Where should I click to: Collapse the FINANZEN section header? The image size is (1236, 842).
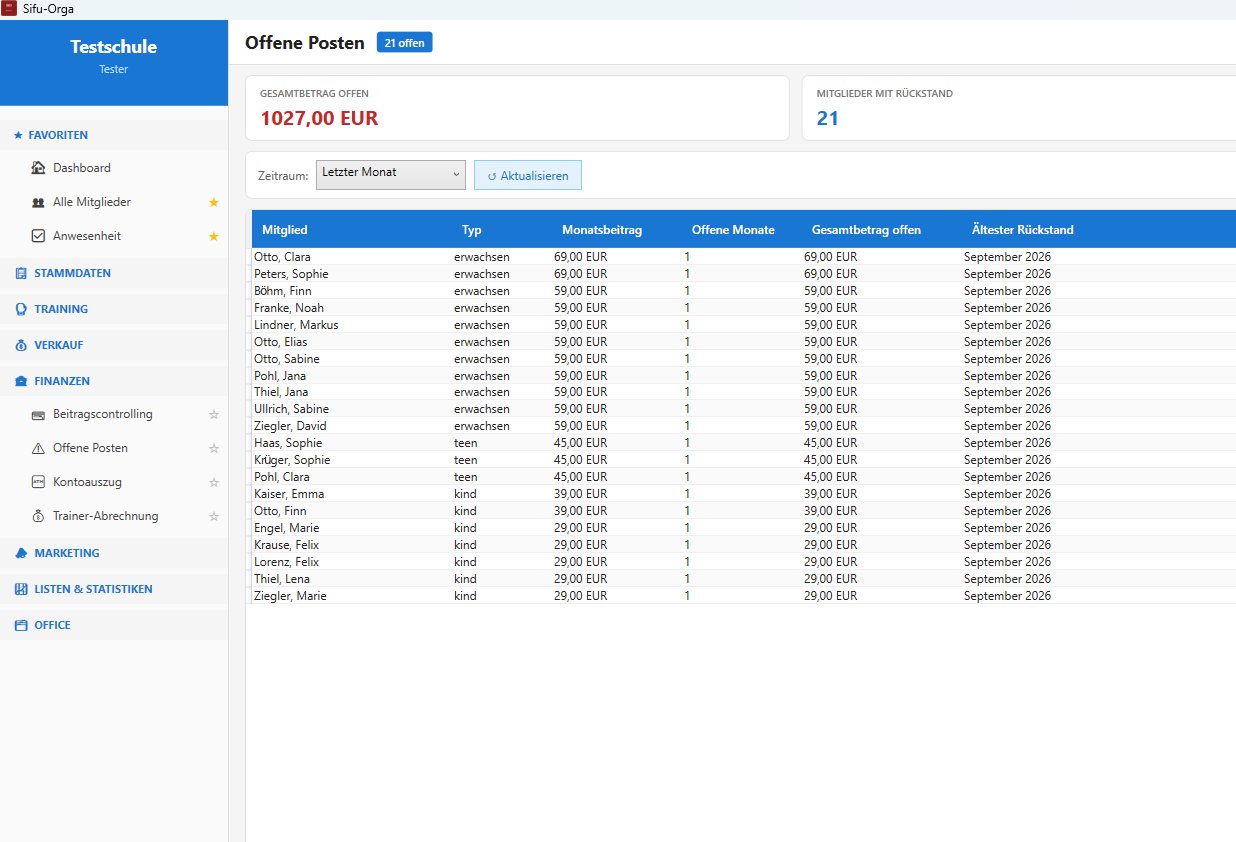click(x=114, y=381)
